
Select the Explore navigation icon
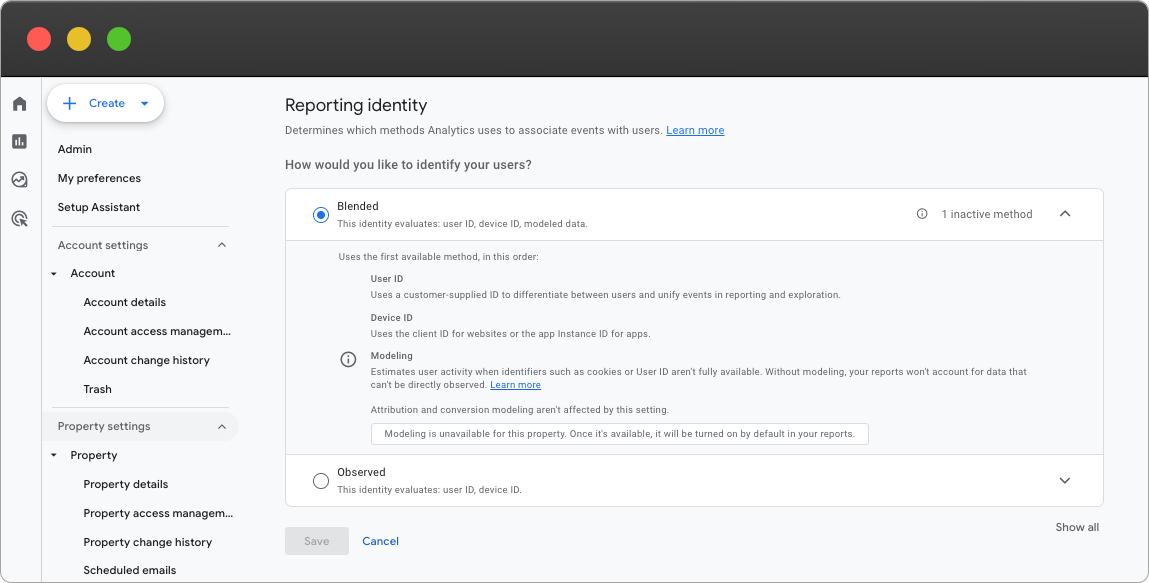pos(19,179)
